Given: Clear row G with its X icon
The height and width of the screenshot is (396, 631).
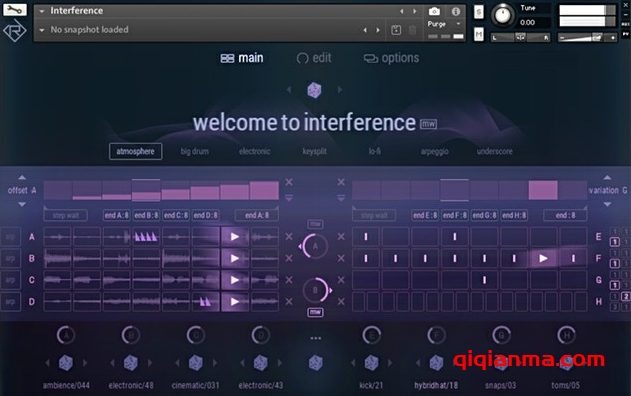Looking at the screenshot, I should pyautogui.click(x=341, y=280).
